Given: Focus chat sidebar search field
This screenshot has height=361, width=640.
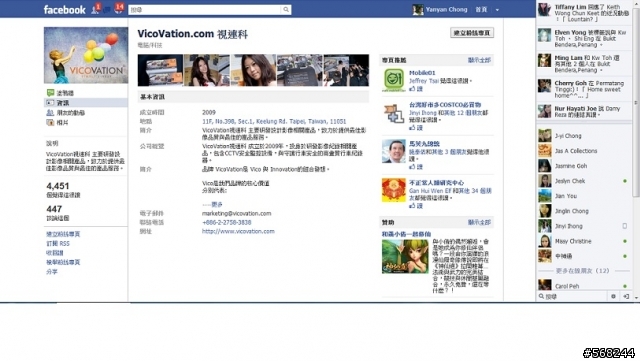Looking at the screenshot, I should [572, 296].
